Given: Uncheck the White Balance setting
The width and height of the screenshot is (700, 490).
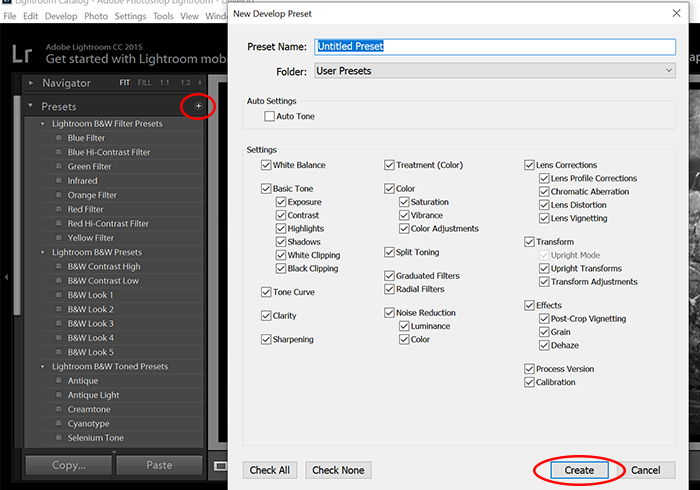Looking at the screenshot, I should click(266, 165).
